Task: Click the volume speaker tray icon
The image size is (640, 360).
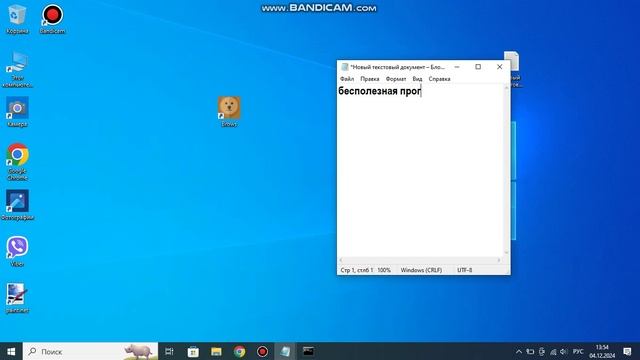Action: point(564,351)
